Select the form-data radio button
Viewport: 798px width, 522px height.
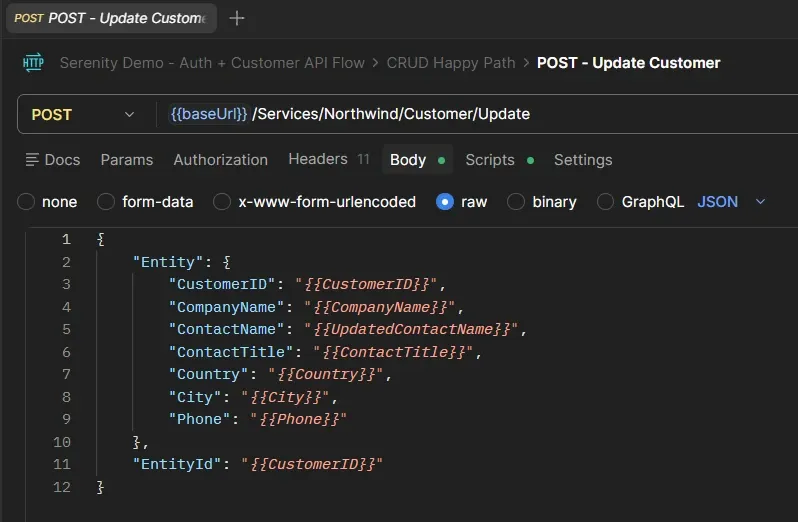pyautogui.click(x=106, y=202)
